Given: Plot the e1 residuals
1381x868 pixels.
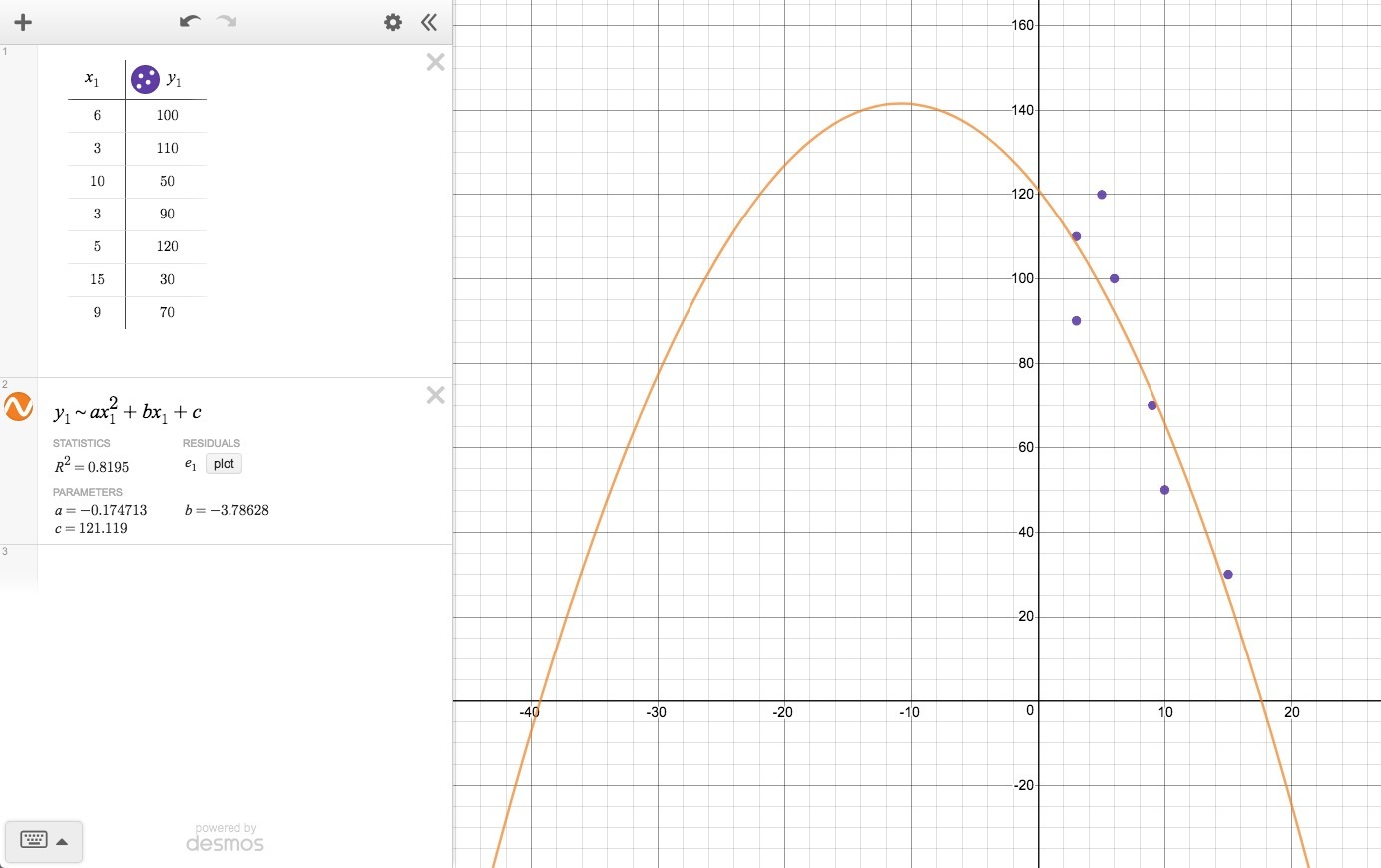Looking at the screenshot, I should [x=224, y=464].
